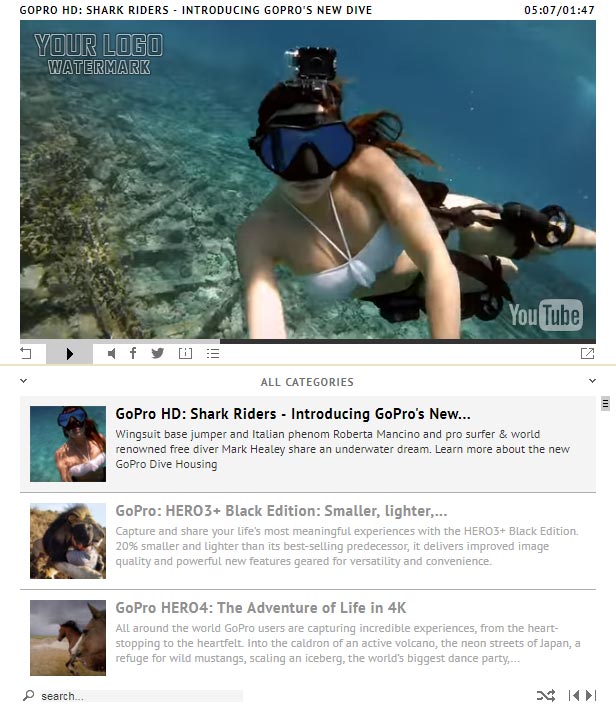This screenshot has height=706, width=616.
Task: Click the replay/loop icon in the control bar
Action: (x=27, y=353)
